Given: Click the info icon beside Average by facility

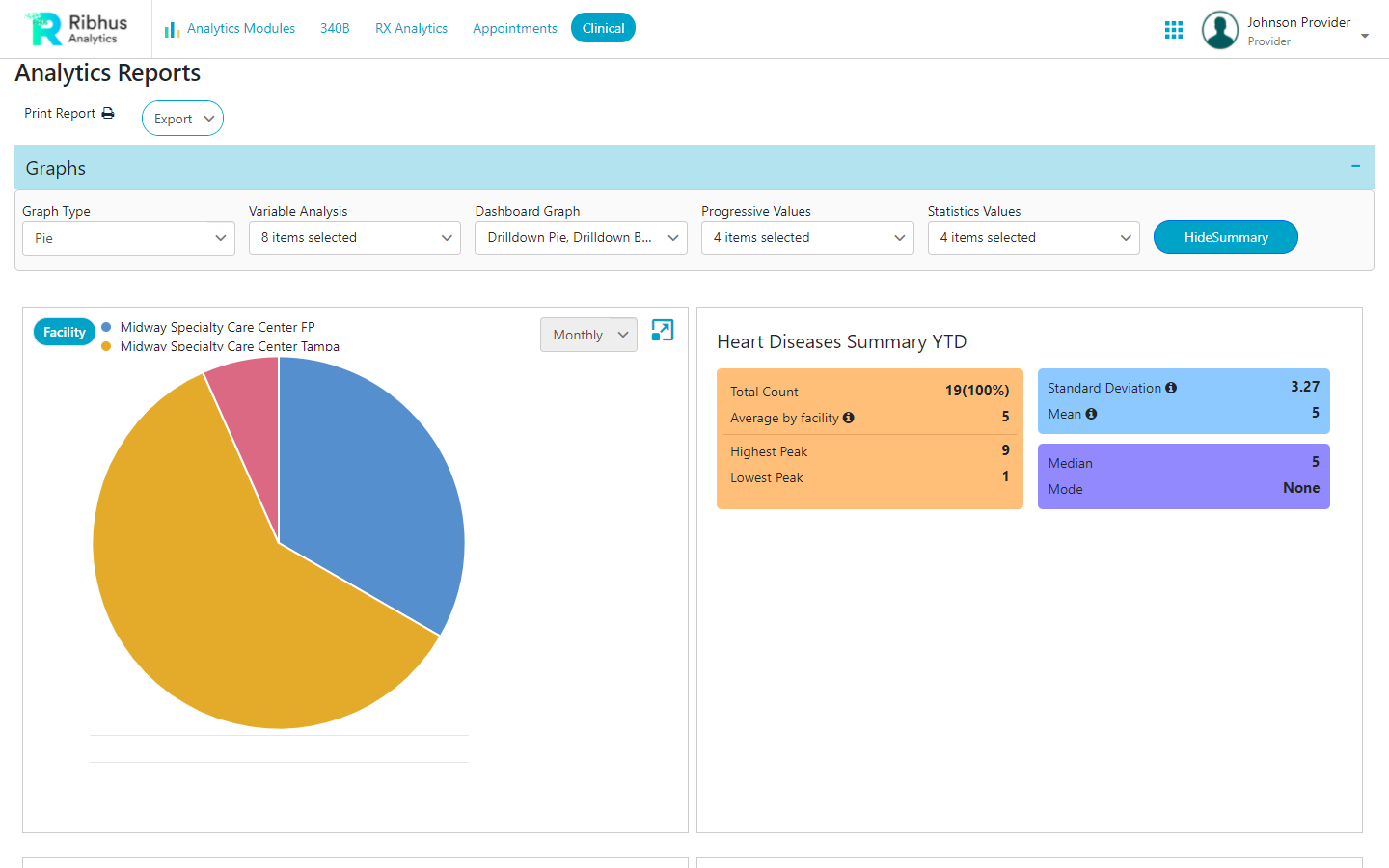Looking at the screenshot, I should [848, 418].
